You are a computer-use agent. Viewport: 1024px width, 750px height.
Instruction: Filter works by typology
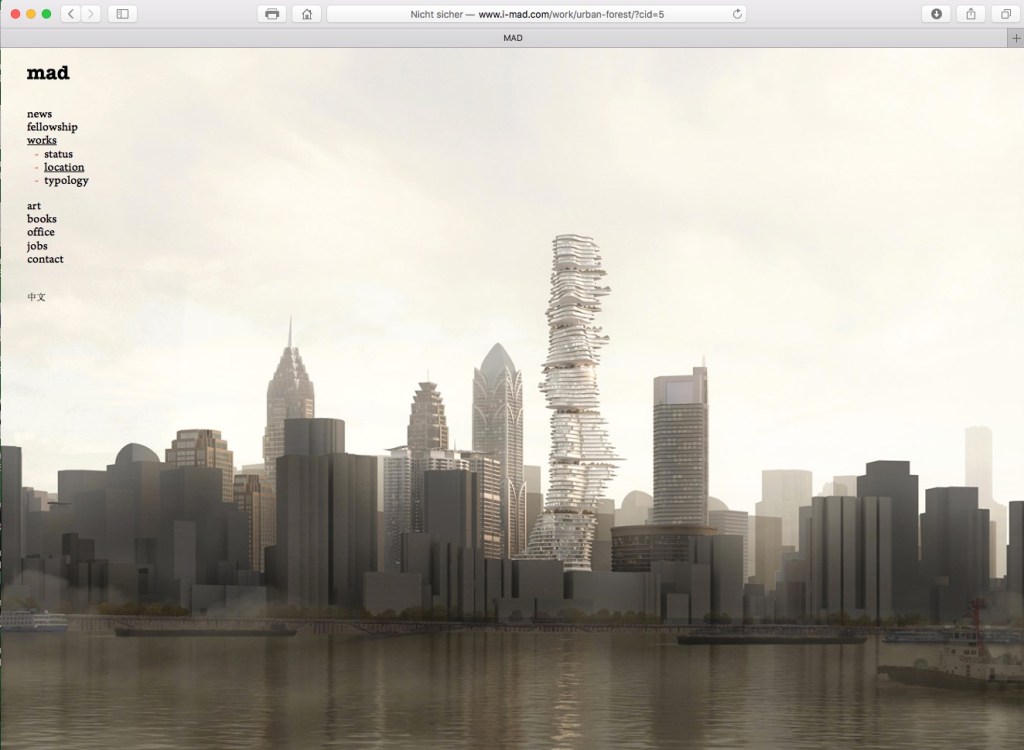click(x=66, y=180)
